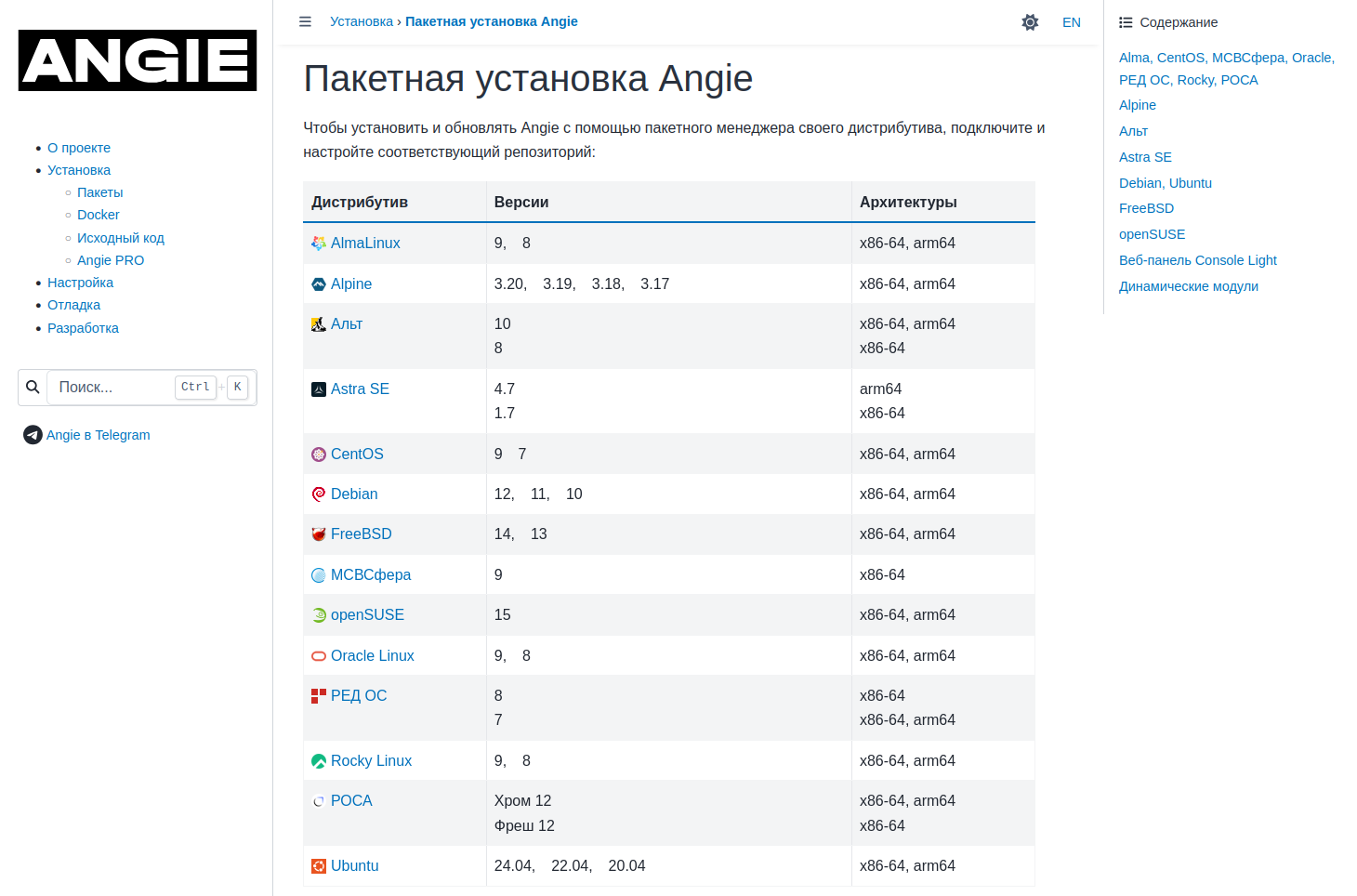This screenshot has height=896, width=1357.
Task: Jump to Debian, Ubuntu in contents
Action: [x=1166, y=183]
